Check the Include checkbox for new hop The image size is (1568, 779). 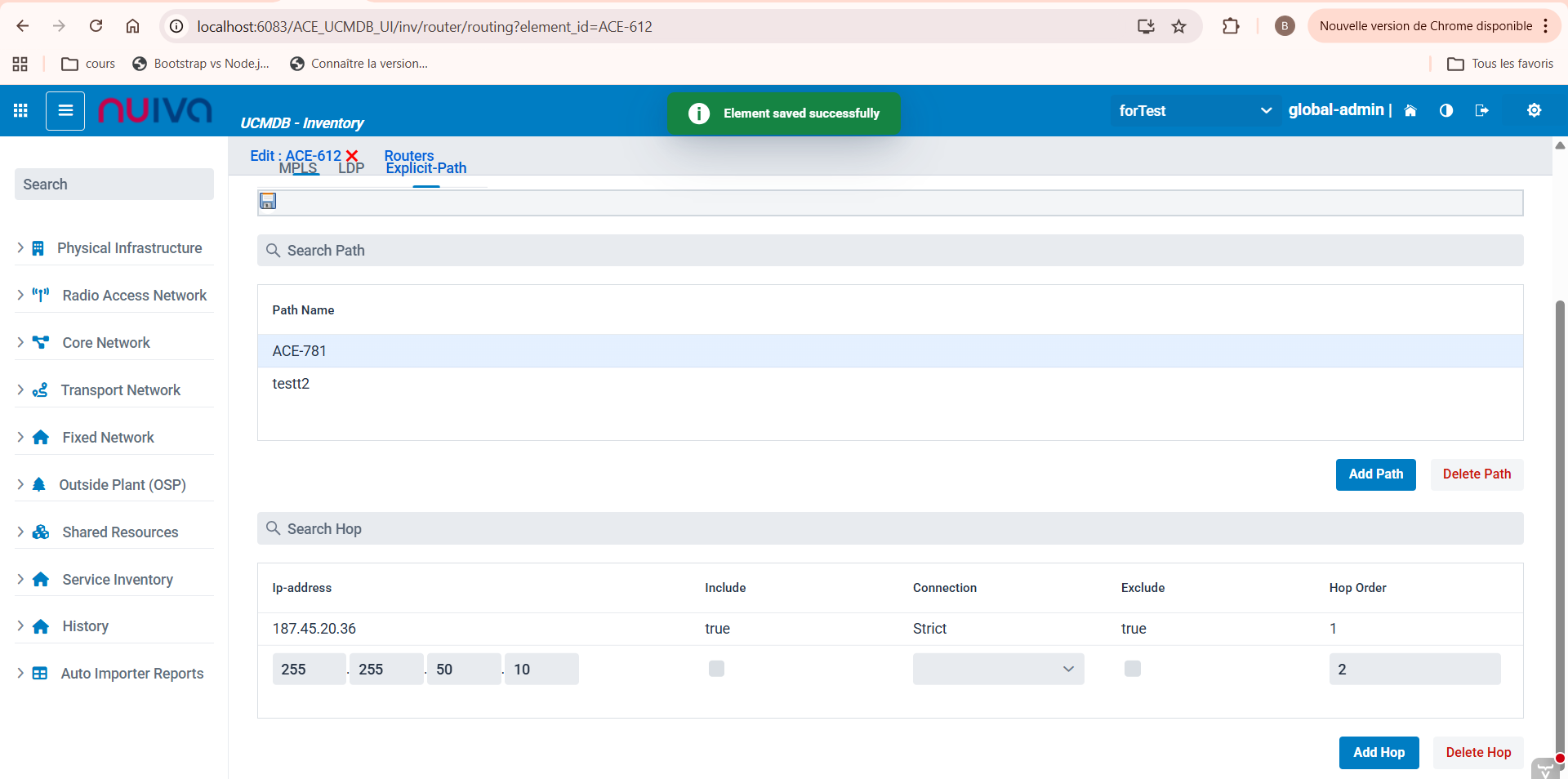(716, 669)
